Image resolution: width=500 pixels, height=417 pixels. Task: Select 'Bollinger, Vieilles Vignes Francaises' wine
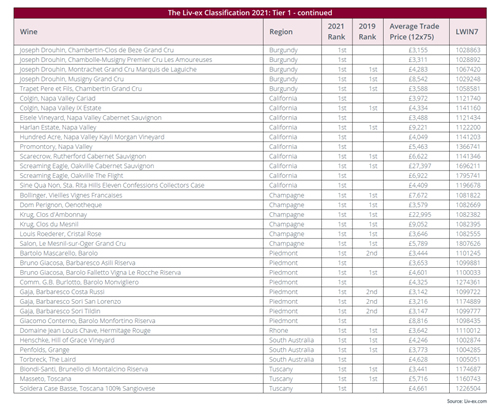pyautogui.click(x=71, y=195)
